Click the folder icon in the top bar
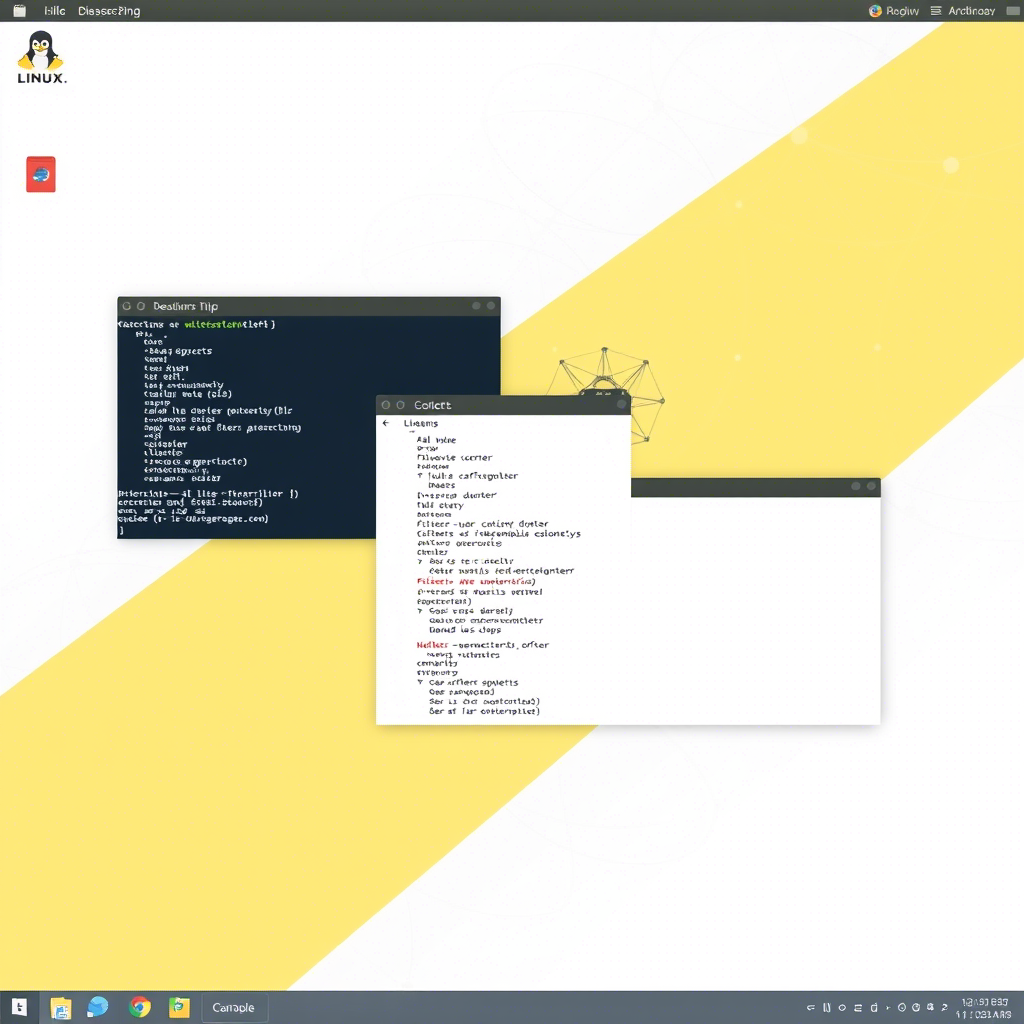The height and width of the screenshot is (1024, 1024). pyautogui.click(x=20, y=10)
